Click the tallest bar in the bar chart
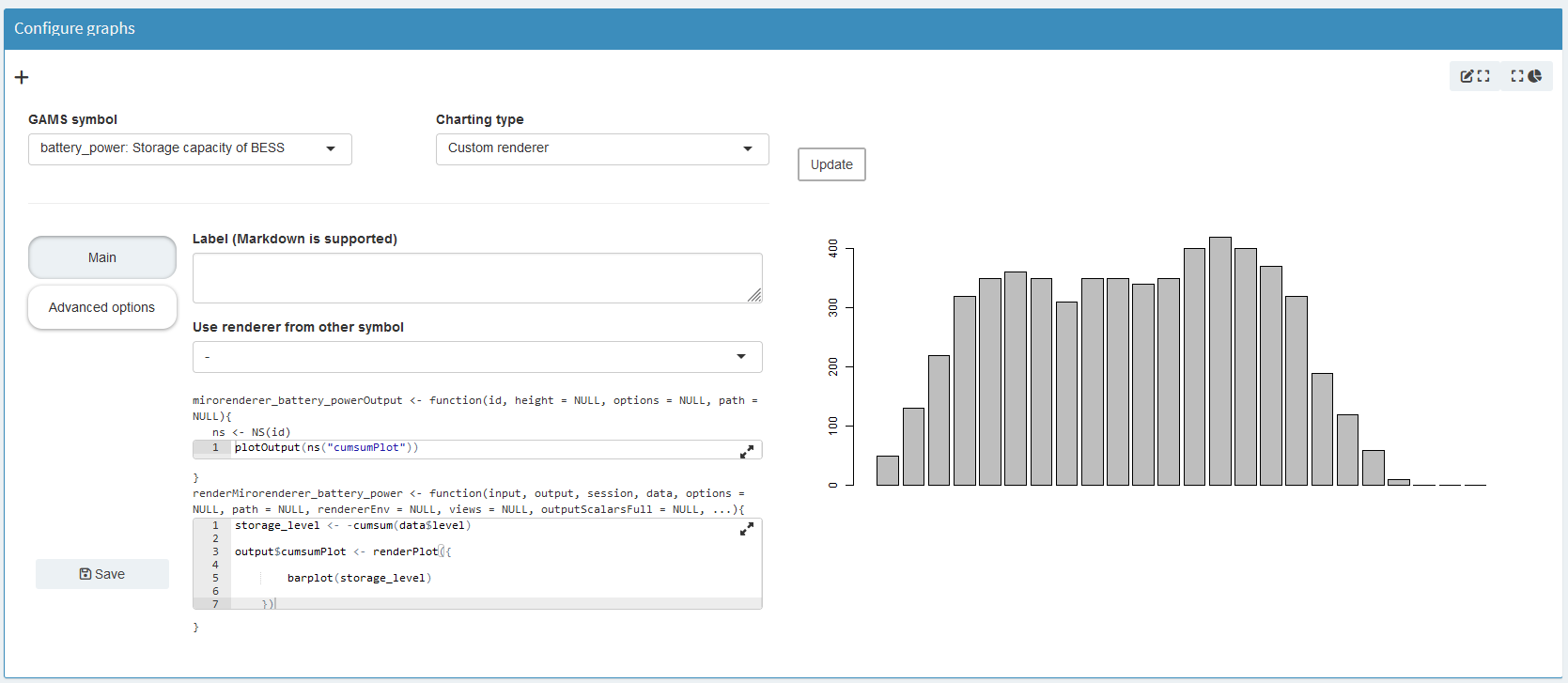 coord(1219,362)
